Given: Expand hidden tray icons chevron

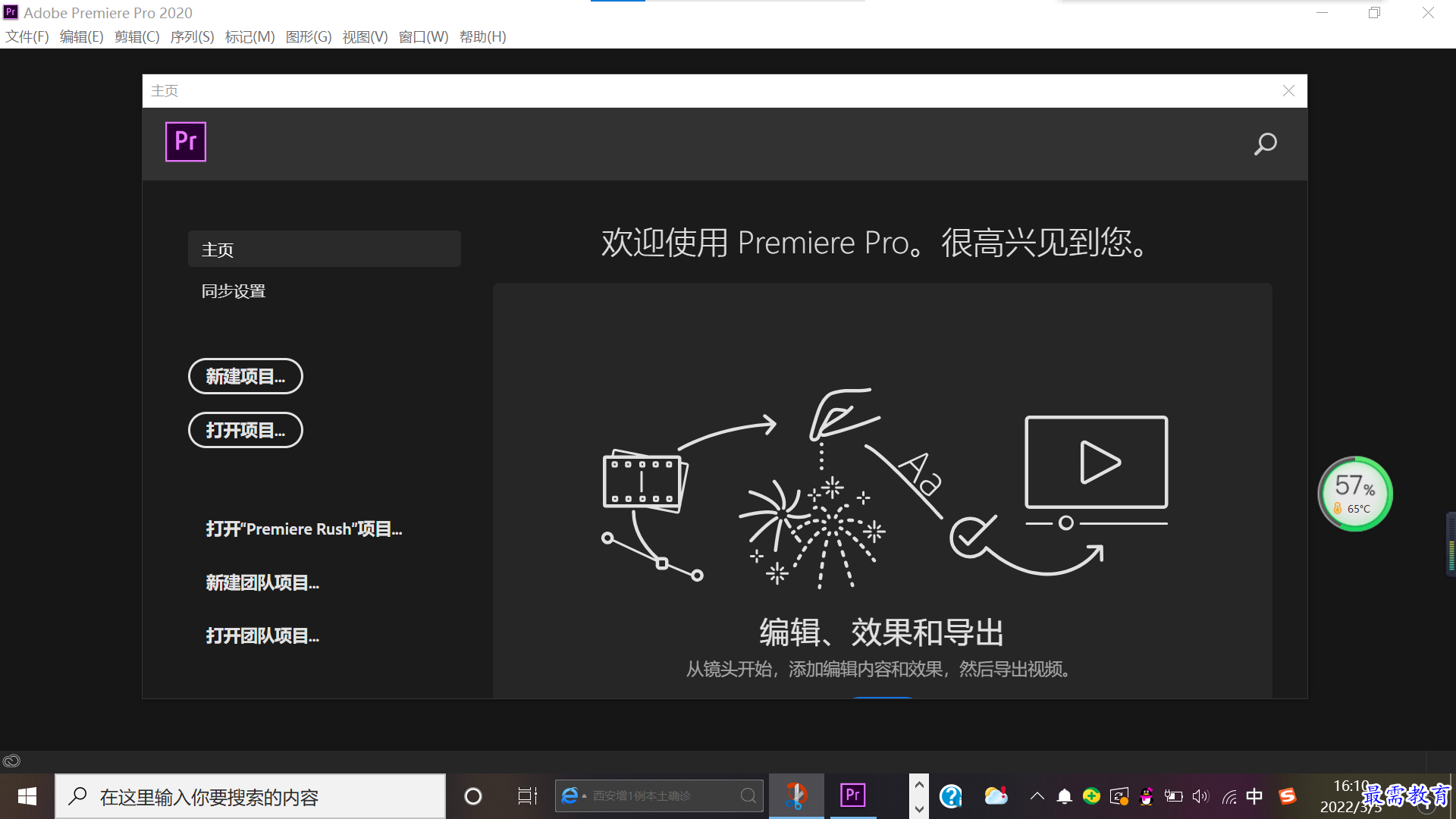Looking at the screenshot, I should point(1037,796).
